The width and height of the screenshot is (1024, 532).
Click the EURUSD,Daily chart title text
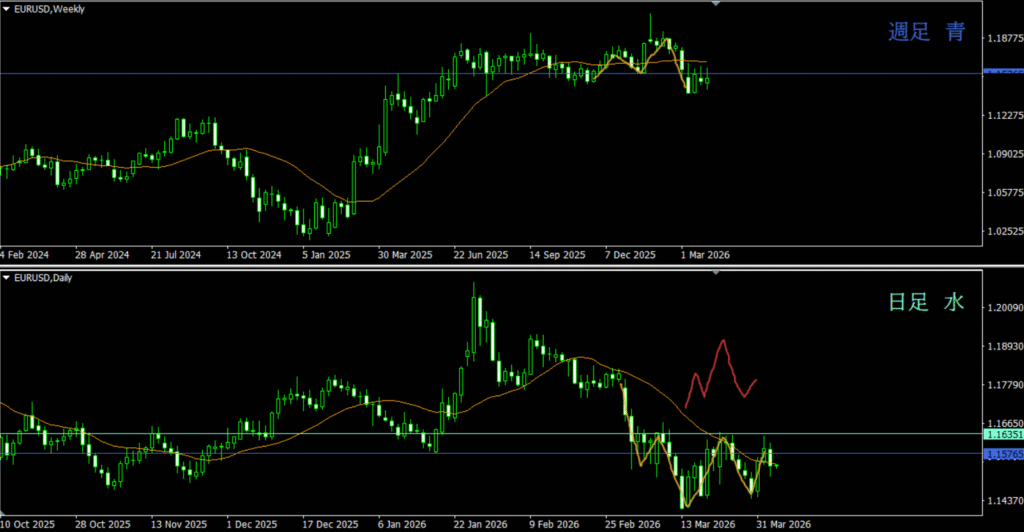46,277
